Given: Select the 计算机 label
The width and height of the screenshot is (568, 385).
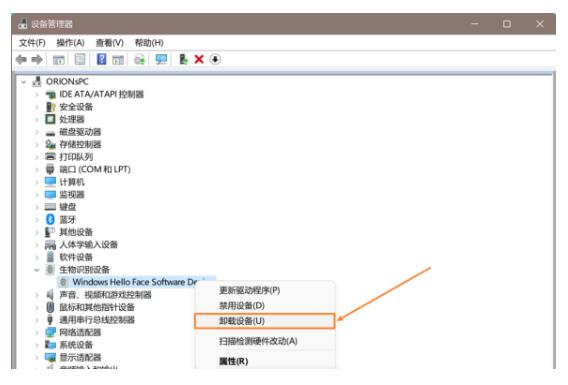Looking at the screenshot, I should pos(72,182).
